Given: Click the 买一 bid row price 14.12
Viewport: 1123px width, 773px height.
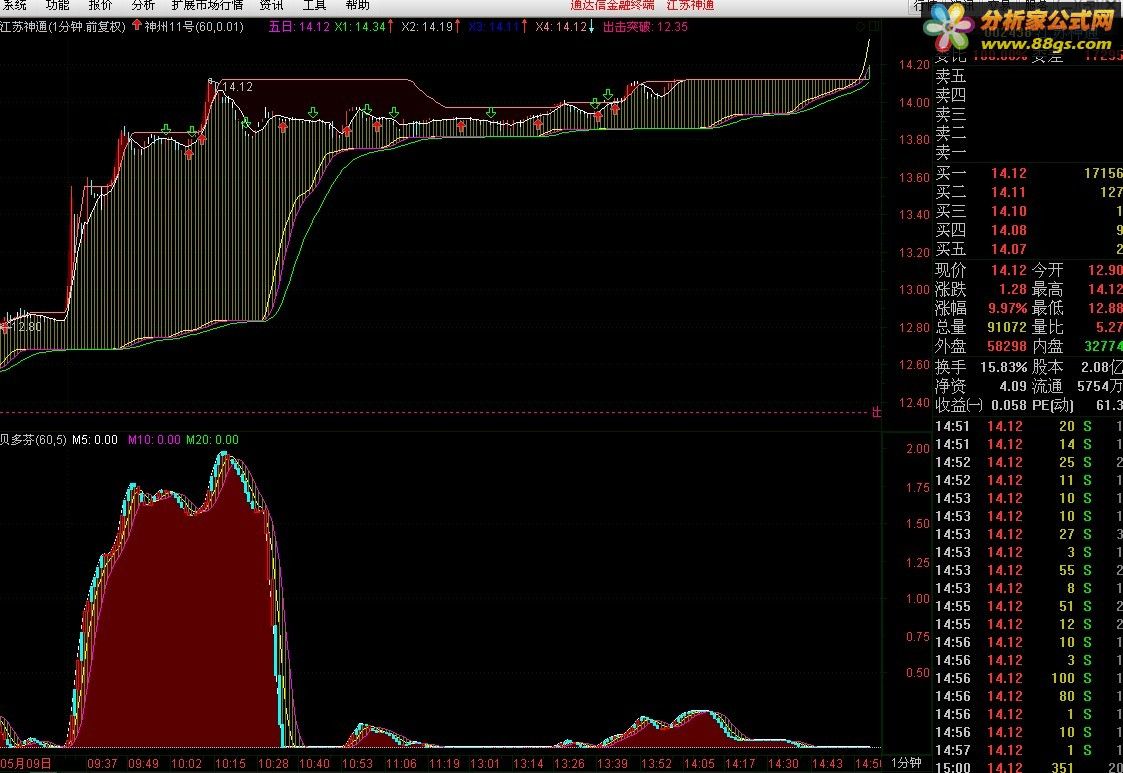Looking at the screenshot, I should click(1008, 173).
